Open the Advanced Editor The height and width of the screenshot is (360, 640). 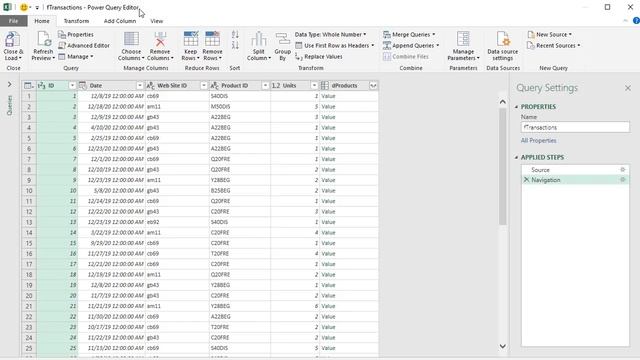click(84, 45)
